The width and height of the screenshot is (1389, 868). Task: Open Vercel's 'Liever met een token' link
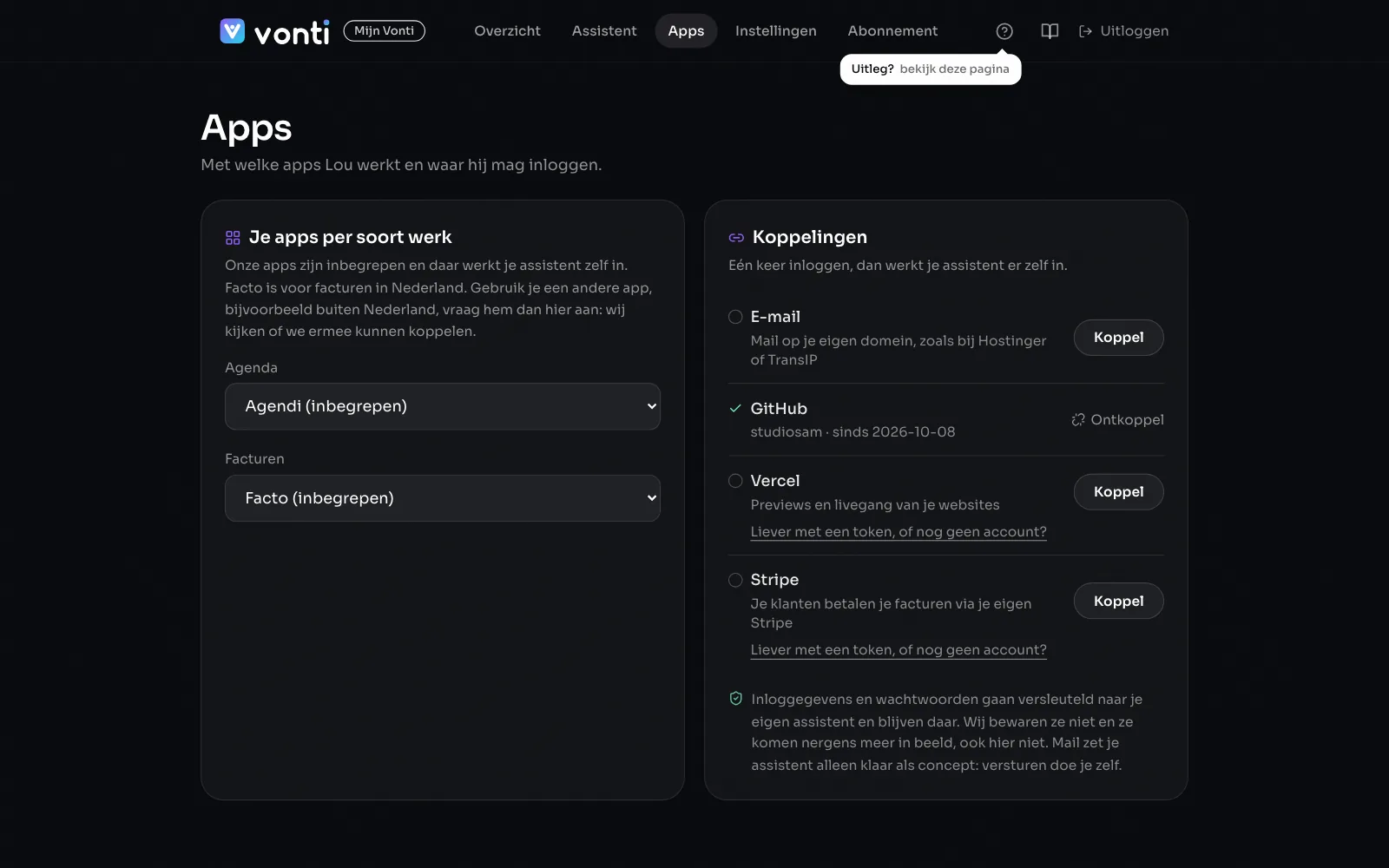[x=899, y=532]
